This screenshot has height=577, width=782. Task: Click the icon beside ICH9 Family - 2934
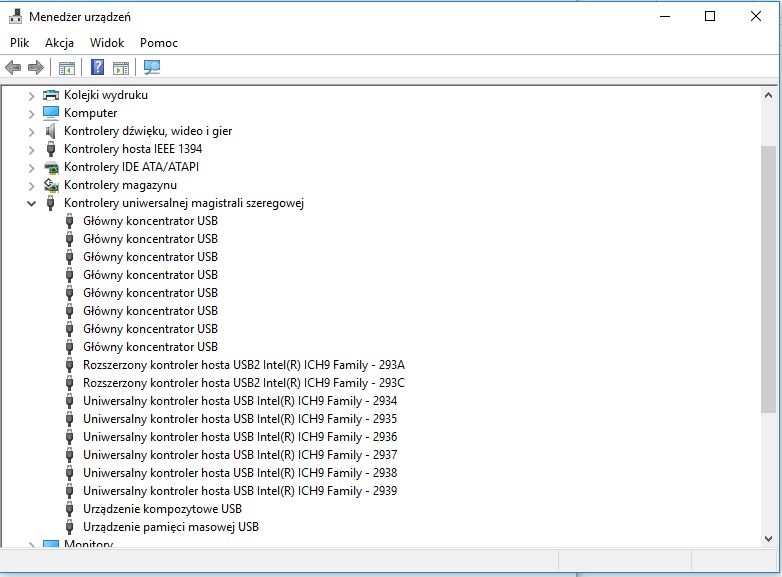(x=69, y=401)
